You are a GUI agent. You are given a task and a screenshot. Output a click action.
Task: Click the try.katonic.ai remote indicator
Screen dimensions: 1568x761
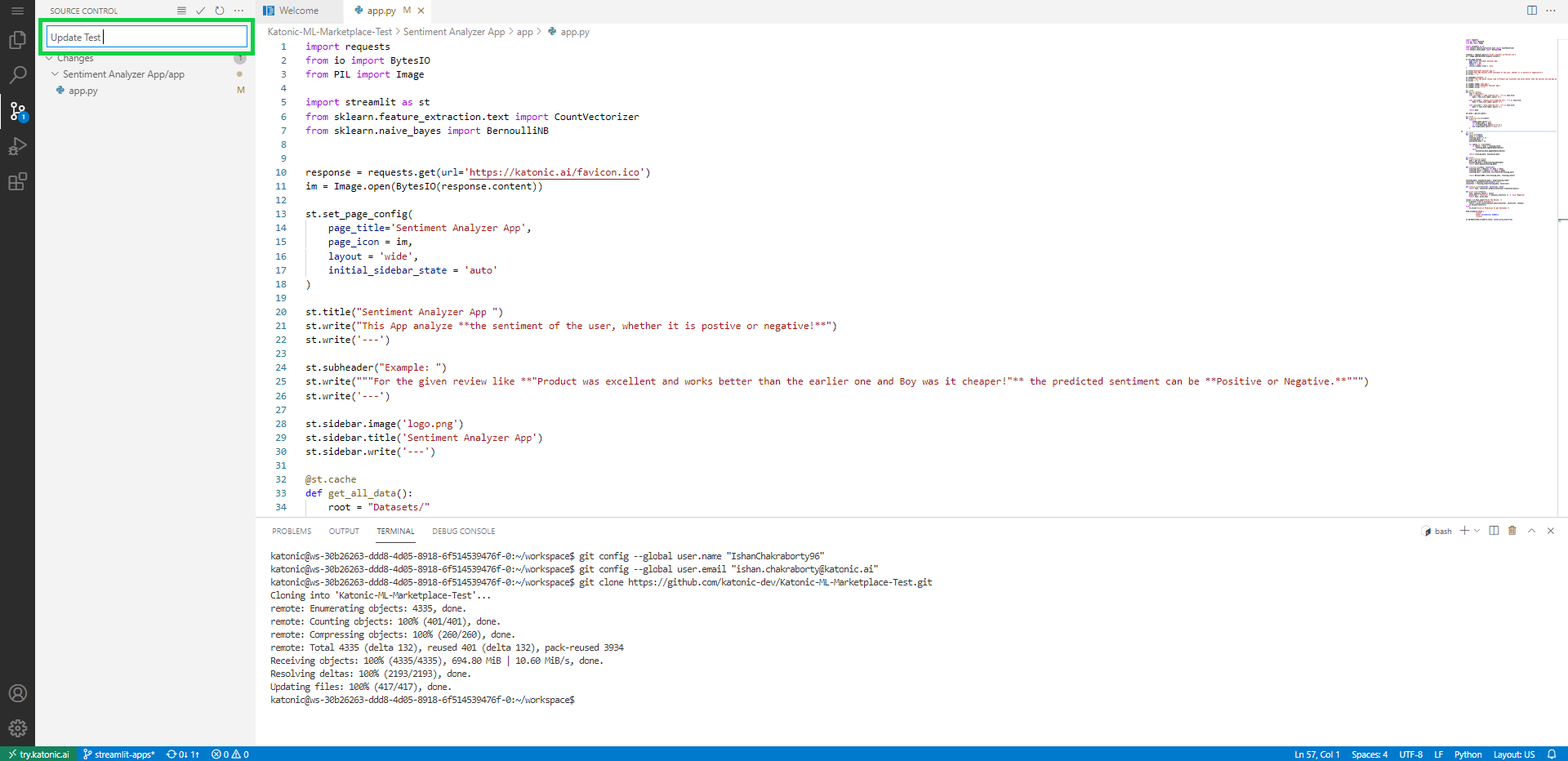(x=38, y=754)
